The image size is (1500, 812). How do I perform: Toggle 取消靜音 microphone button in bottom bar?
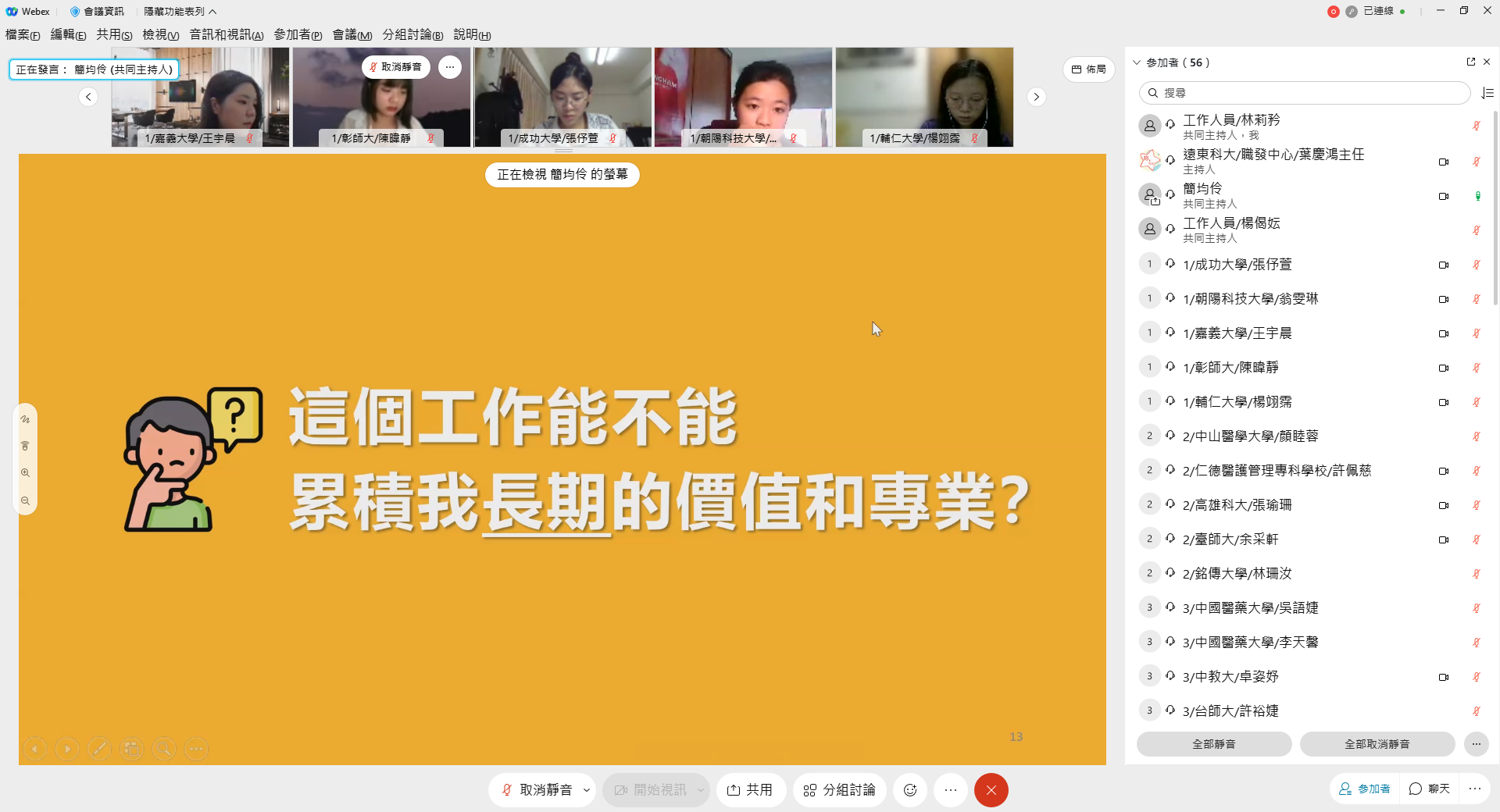click(x=537, y=790)
